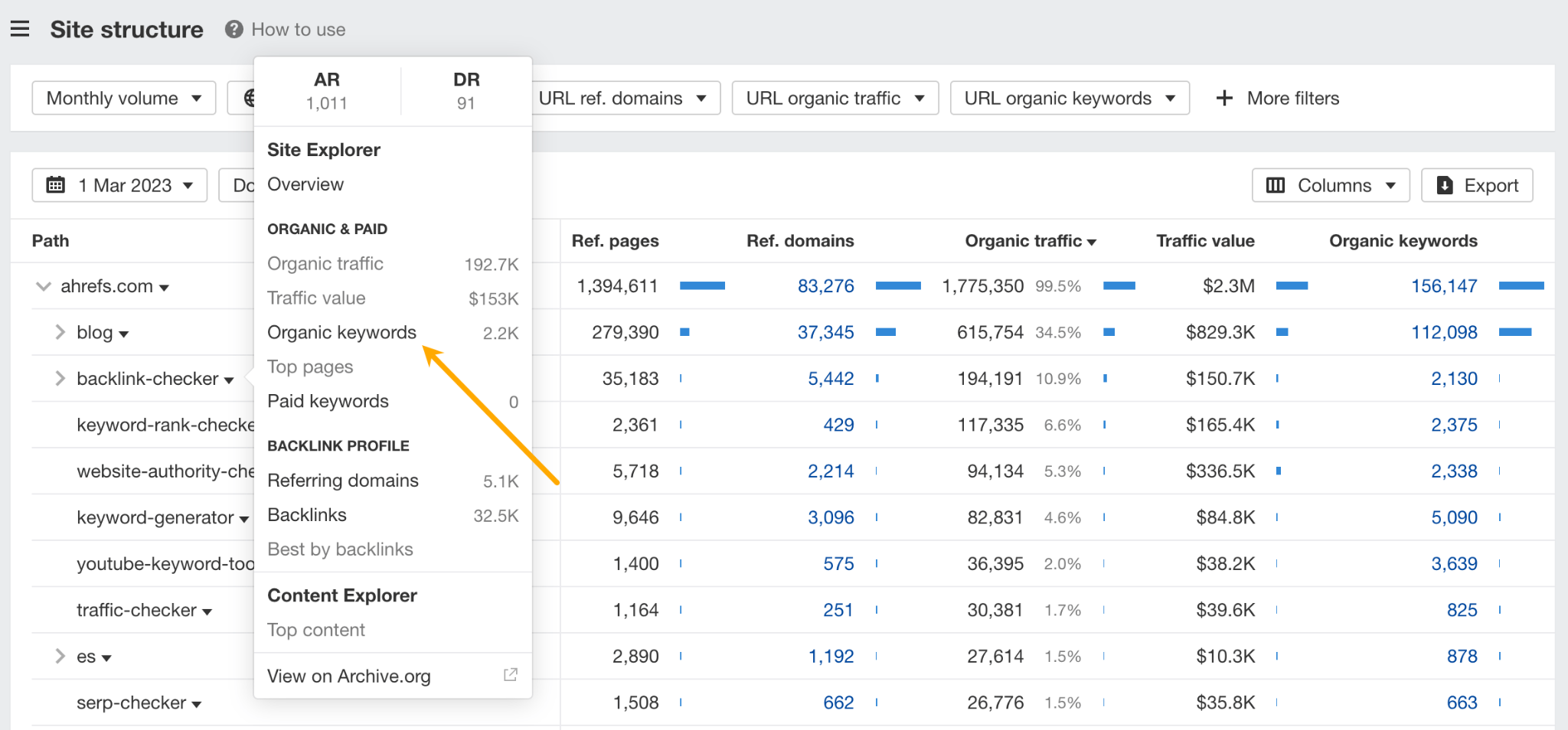
Task: Expand the blog folder row
Action: click(60, 332)
